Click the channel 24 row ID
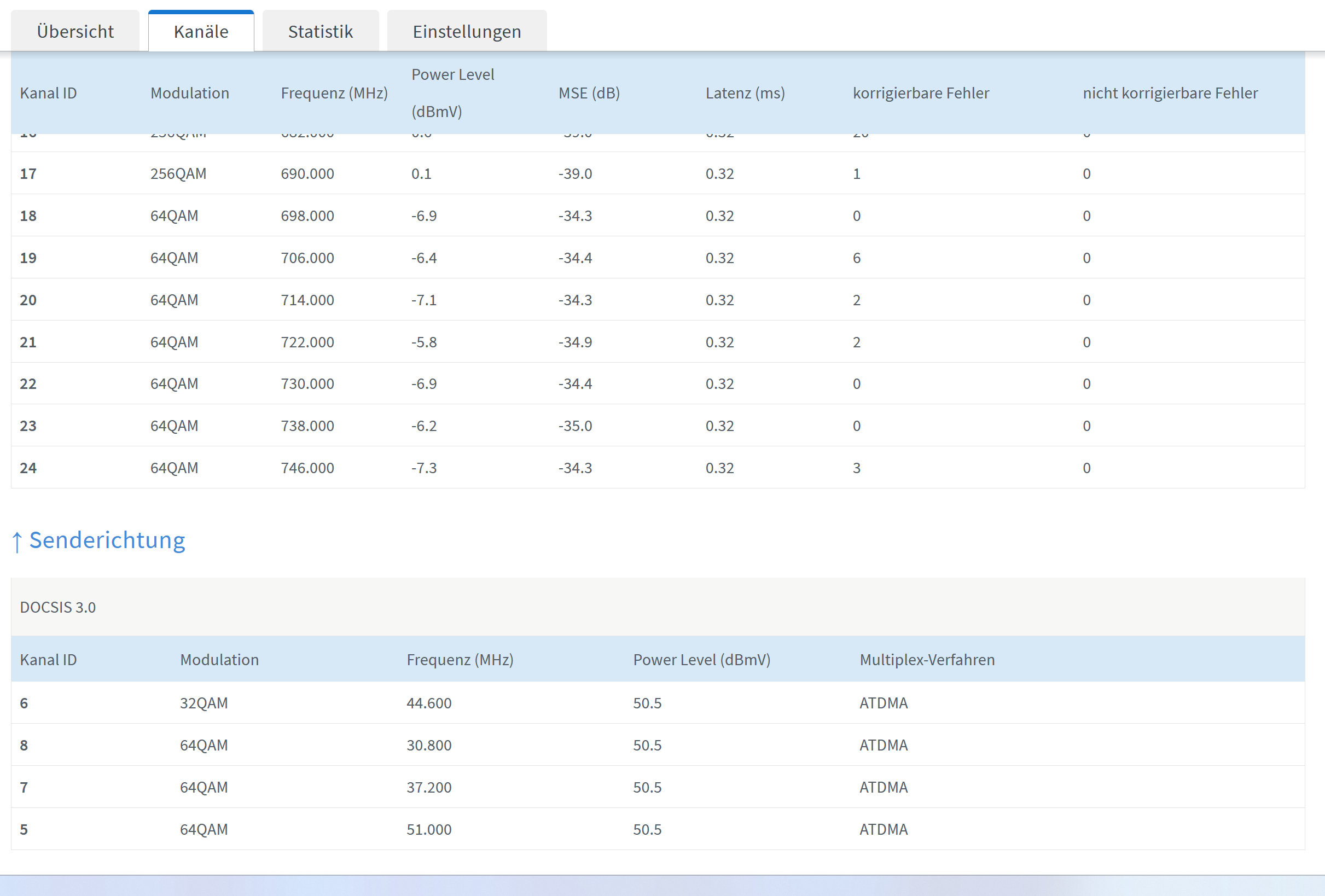The image size is (1325, 896). click(x=28, y=468)
